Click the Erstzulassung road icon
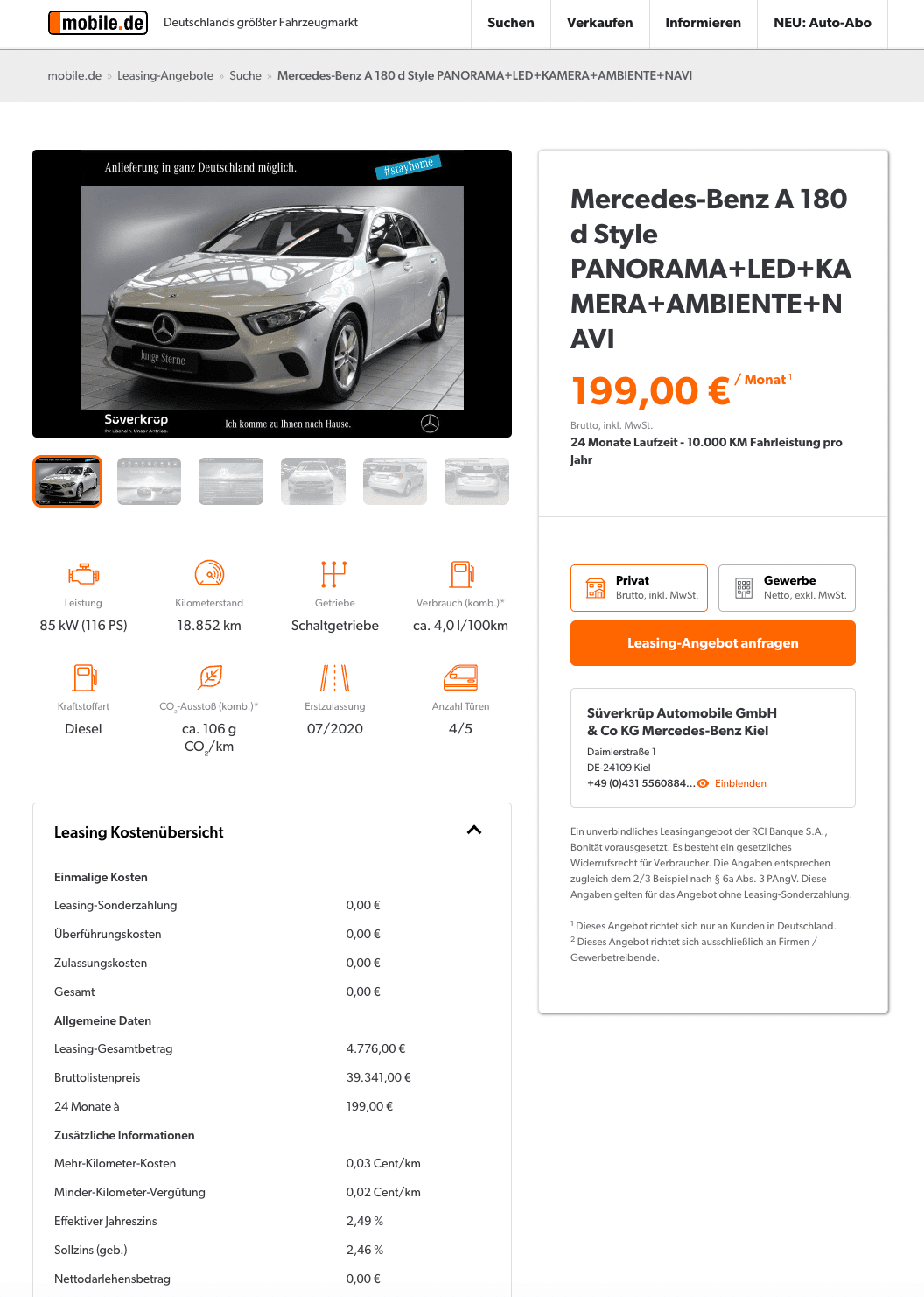924x1297 pixels. (x=334, y=677)
